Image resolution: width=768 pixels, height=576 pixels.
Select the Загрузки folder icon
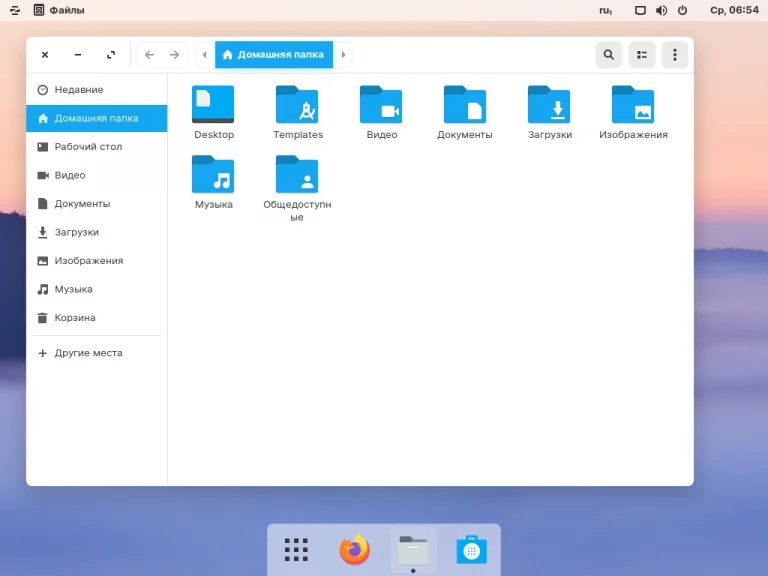tap(549, 105)
